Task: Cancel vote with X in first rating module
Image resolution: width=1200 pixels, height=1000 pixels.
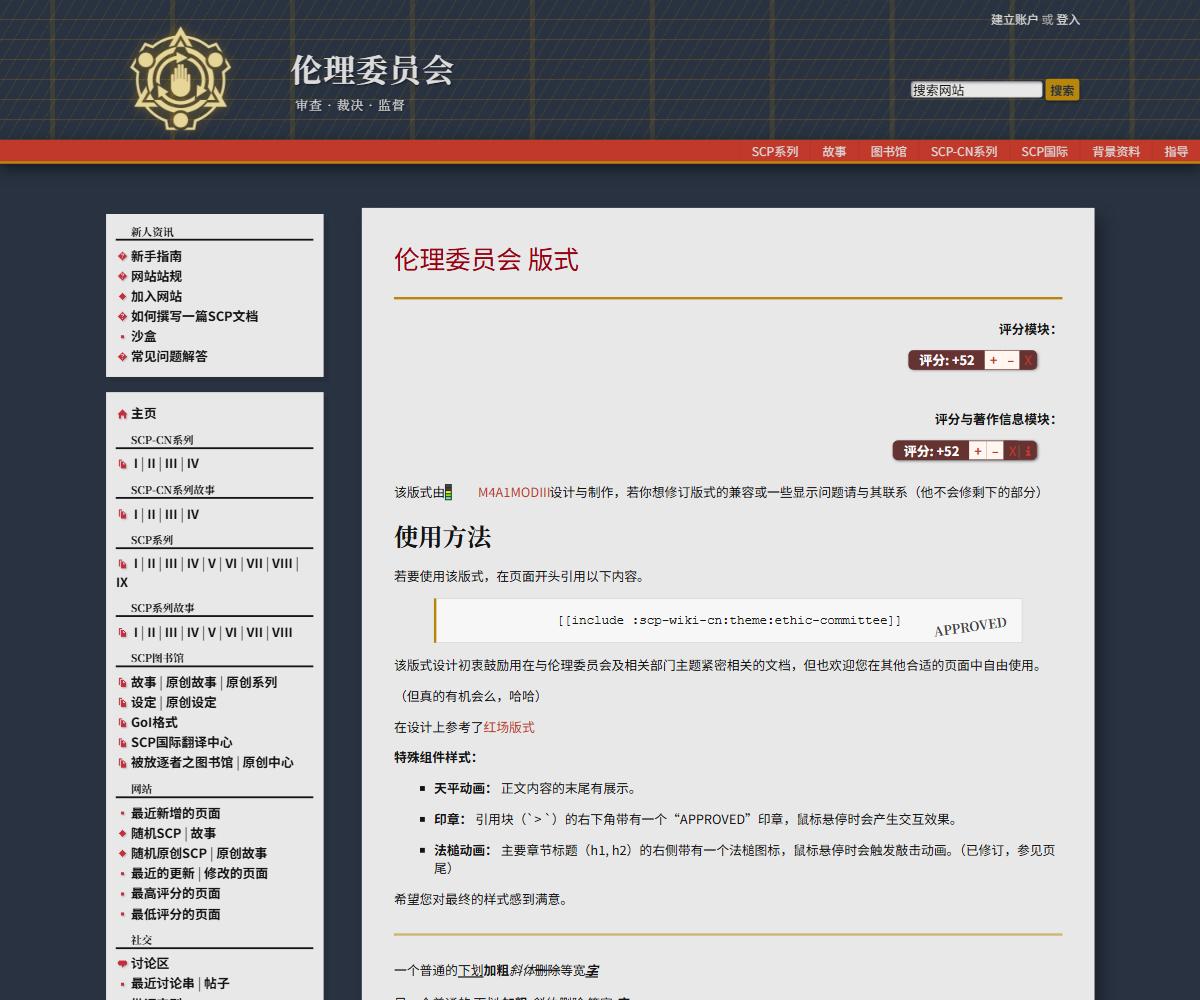Action: (x=1028, y=360)
